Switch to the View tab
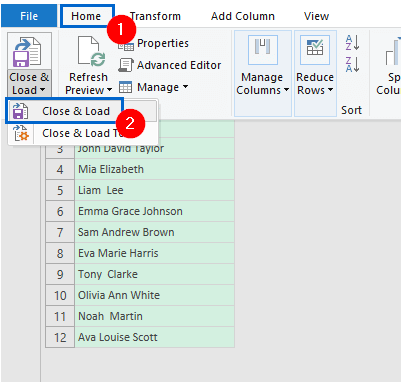The width and height of the screenshot is (401, 382). pos(316,16)
